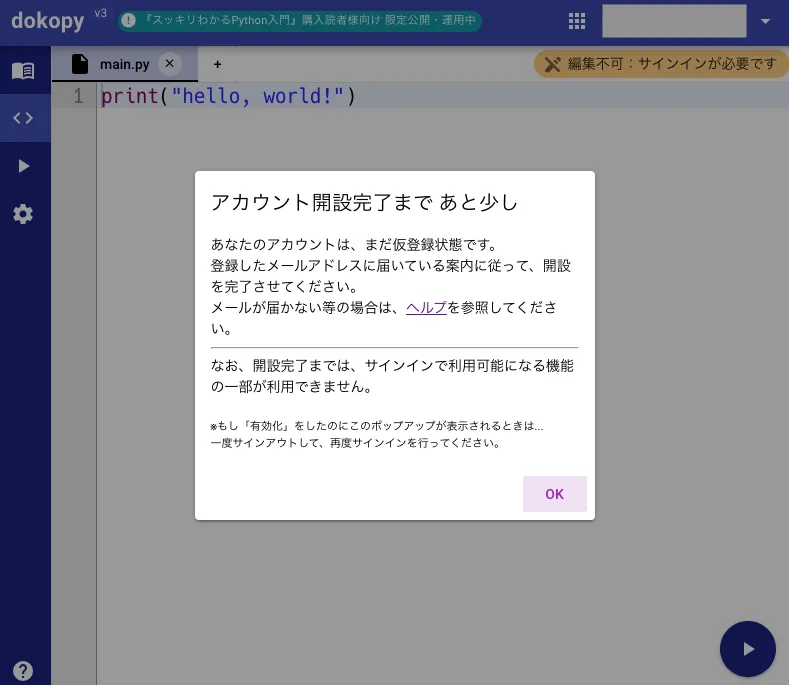Close the main.py tab
This screenshot has height=685, width=789.
coord(170,64)
